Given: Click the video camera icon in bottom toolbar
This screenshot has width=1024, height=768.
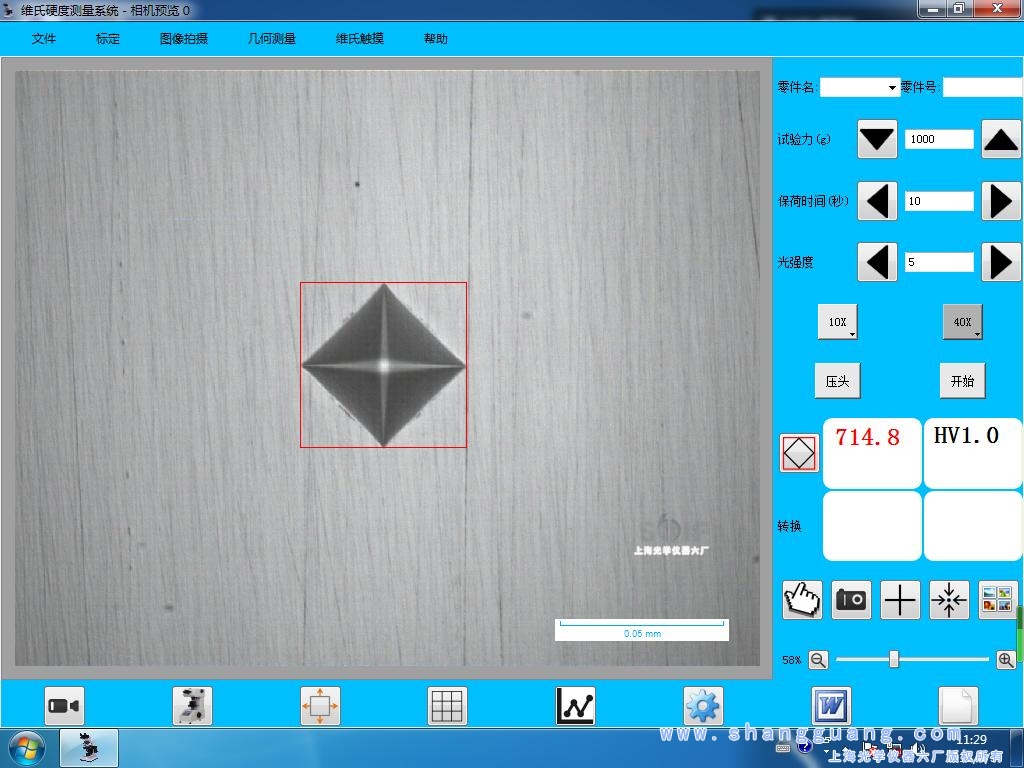Looking at the screenshot, I should pyautogui.click(x=64, y=706).
